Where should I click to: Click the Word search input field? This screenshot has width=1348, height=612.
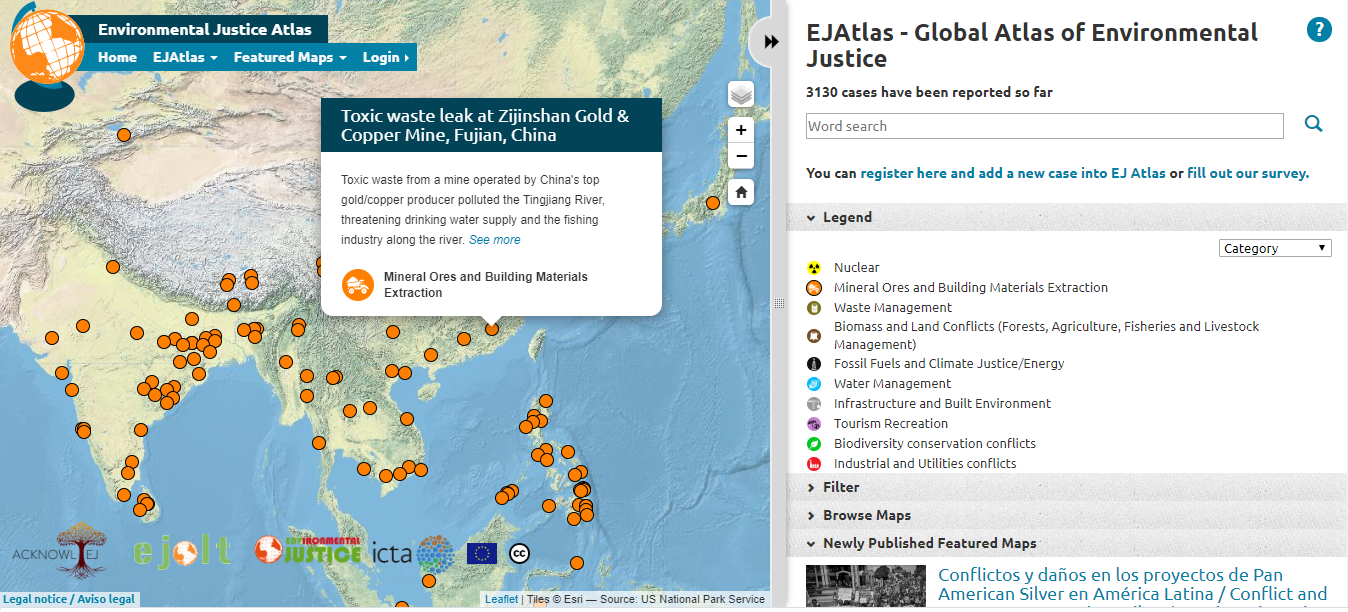(x=1044, y=126)
